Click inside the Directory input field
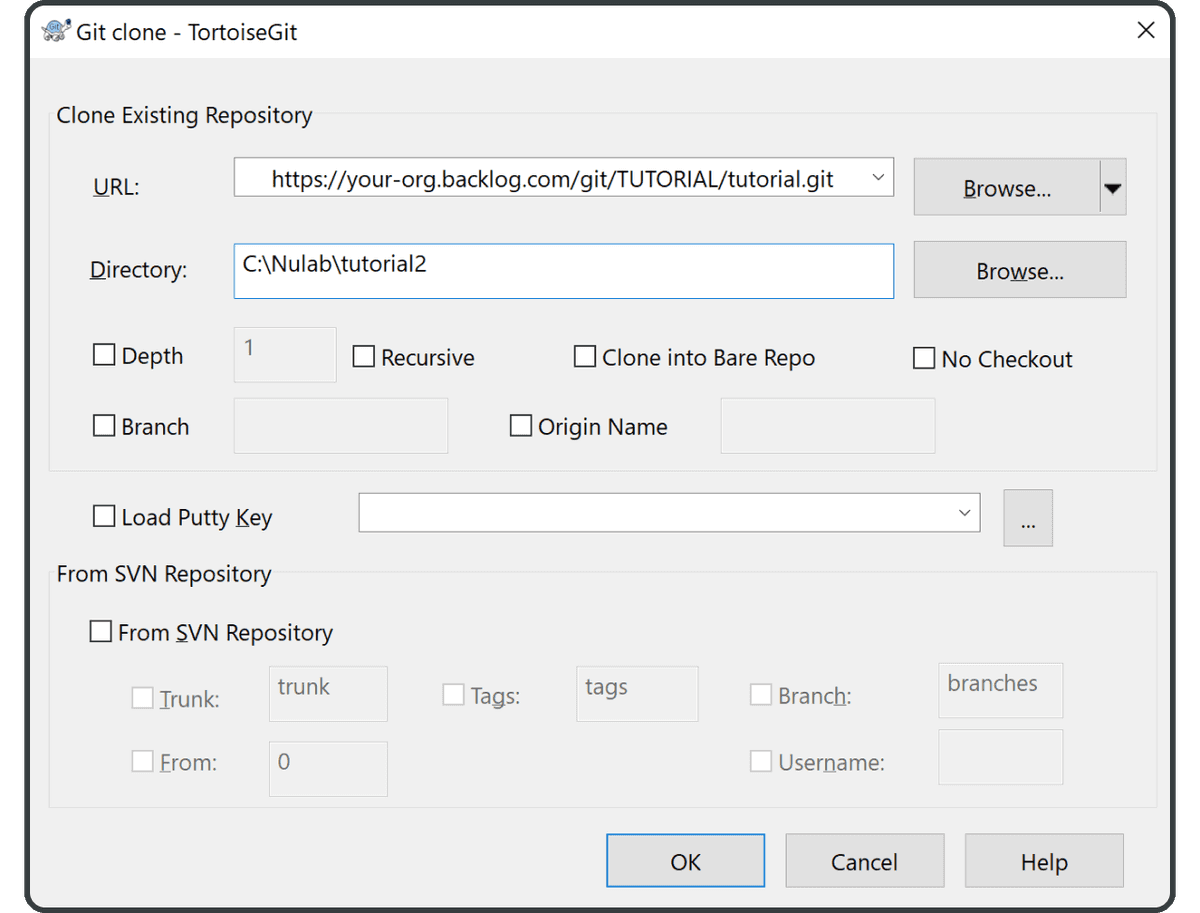The height and width of the screenshot is (913, 1200). coord(560,270)
